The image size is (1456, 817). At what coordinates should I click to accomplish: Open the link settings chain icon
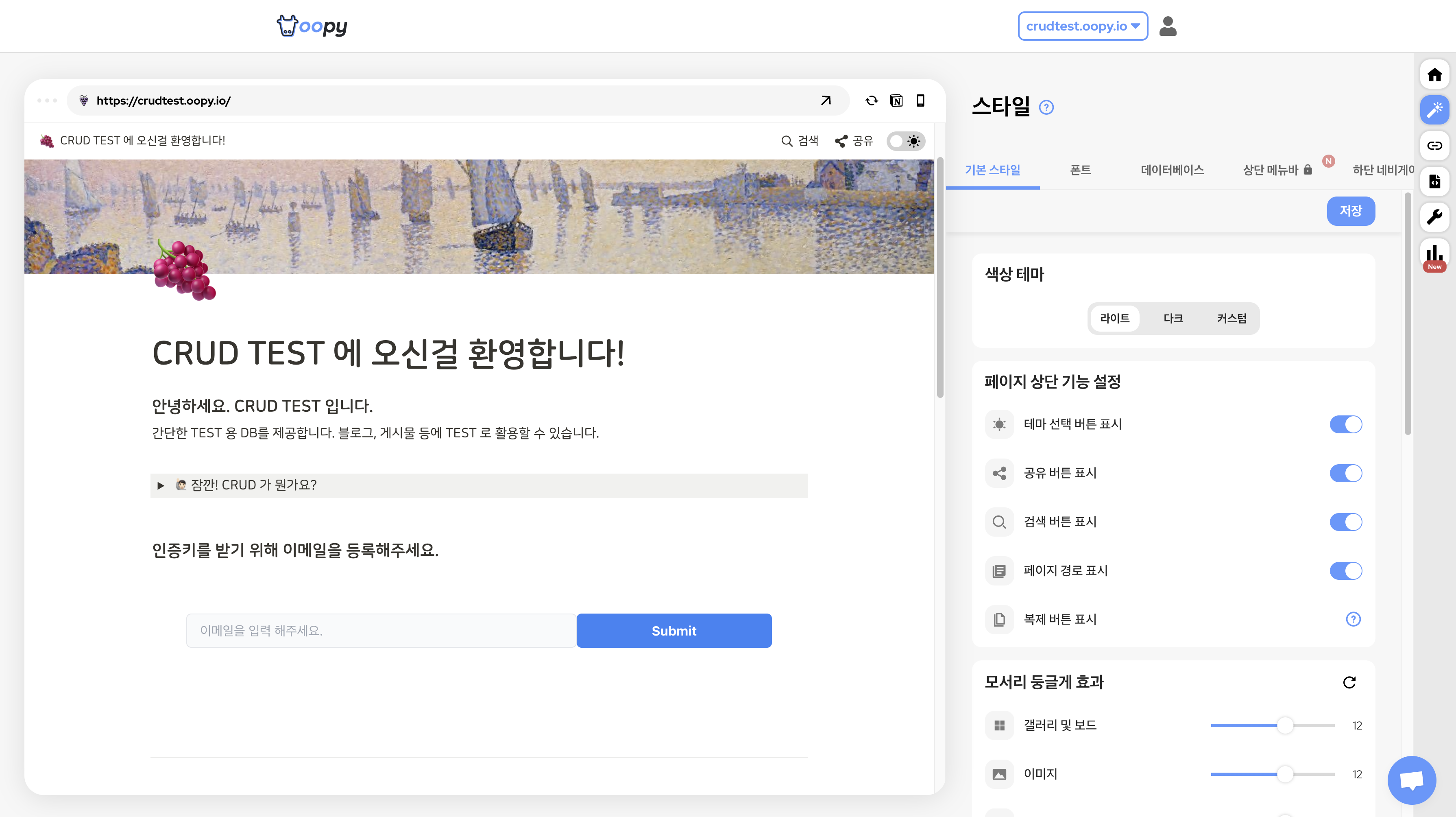(1434, 146)
